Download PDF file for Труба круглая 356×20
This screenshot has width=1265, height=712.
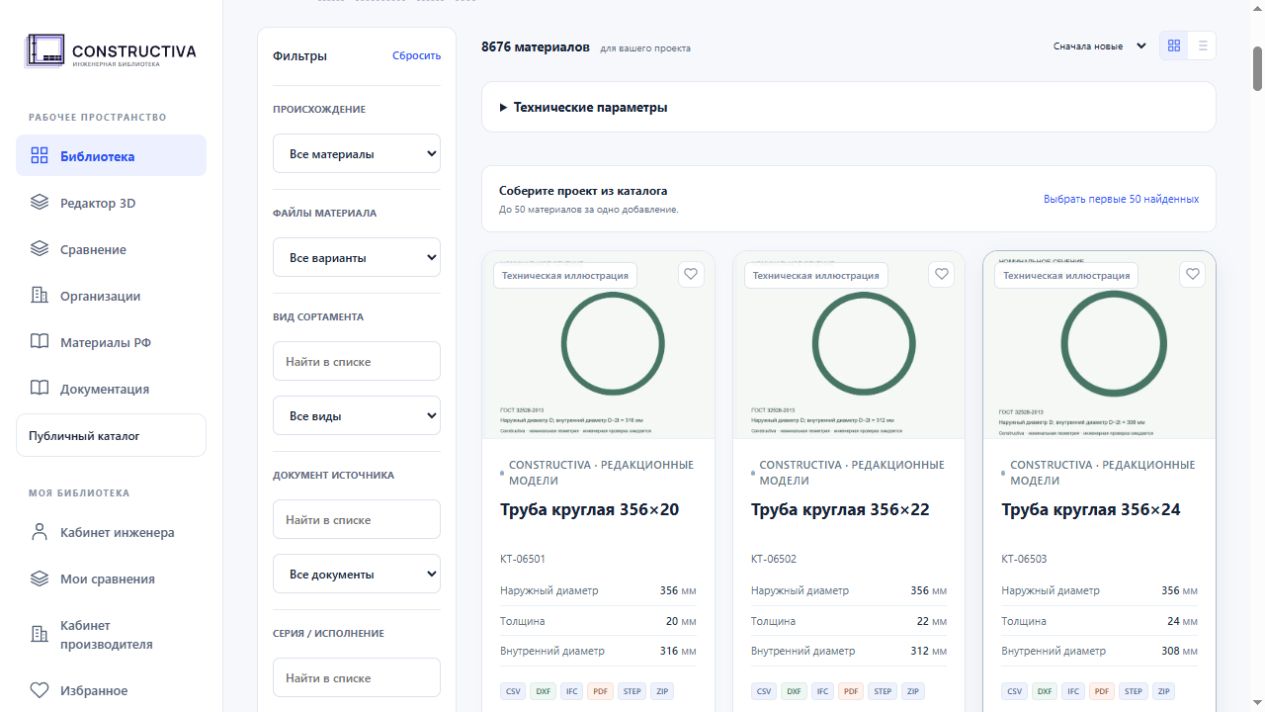pos(600,691)
